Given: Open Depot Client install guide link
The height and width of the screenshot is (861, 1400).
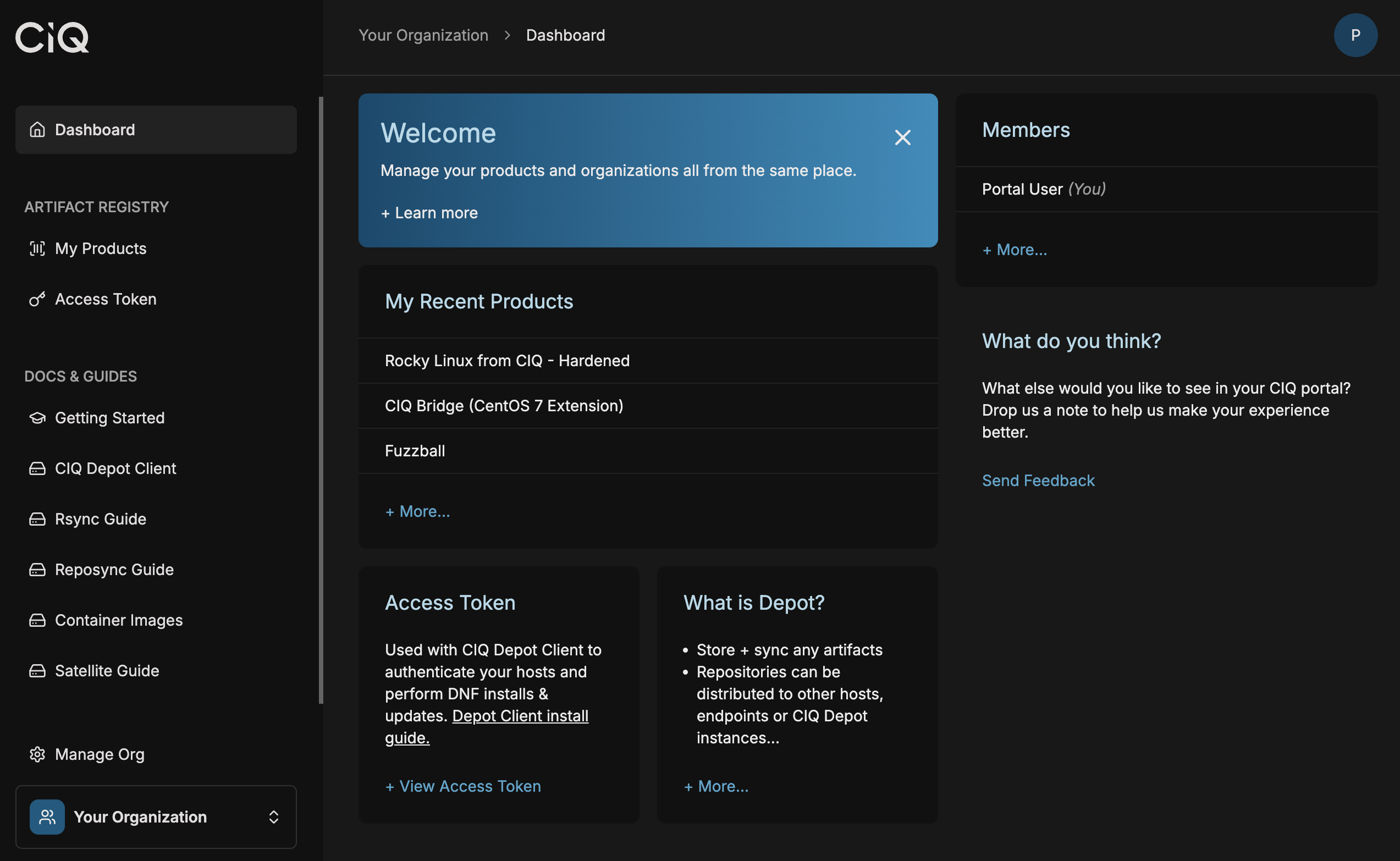Looking at the screenshot, I should 520,716.
